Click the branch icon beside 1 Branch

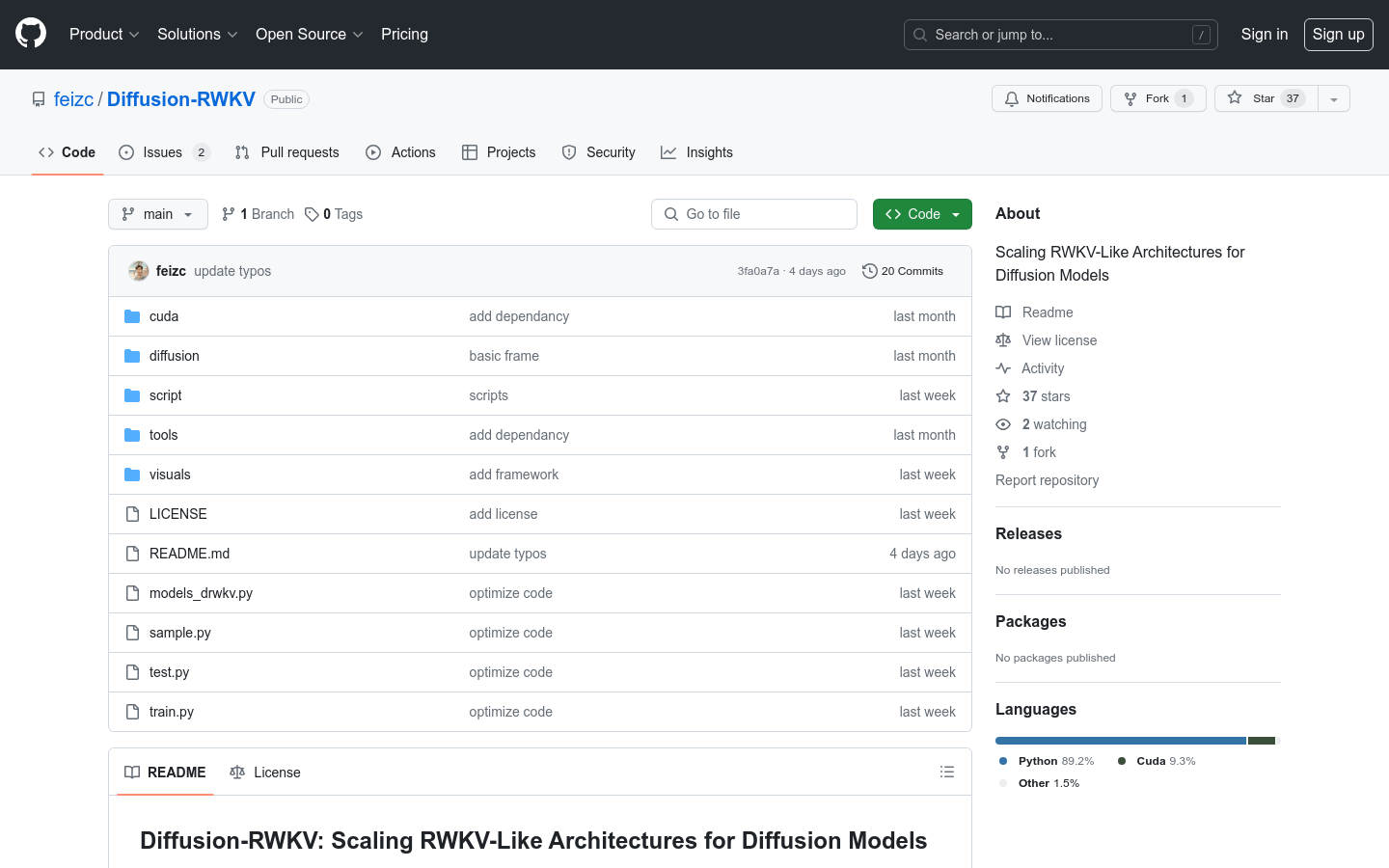pyautogui.click(x=229, y=214)
